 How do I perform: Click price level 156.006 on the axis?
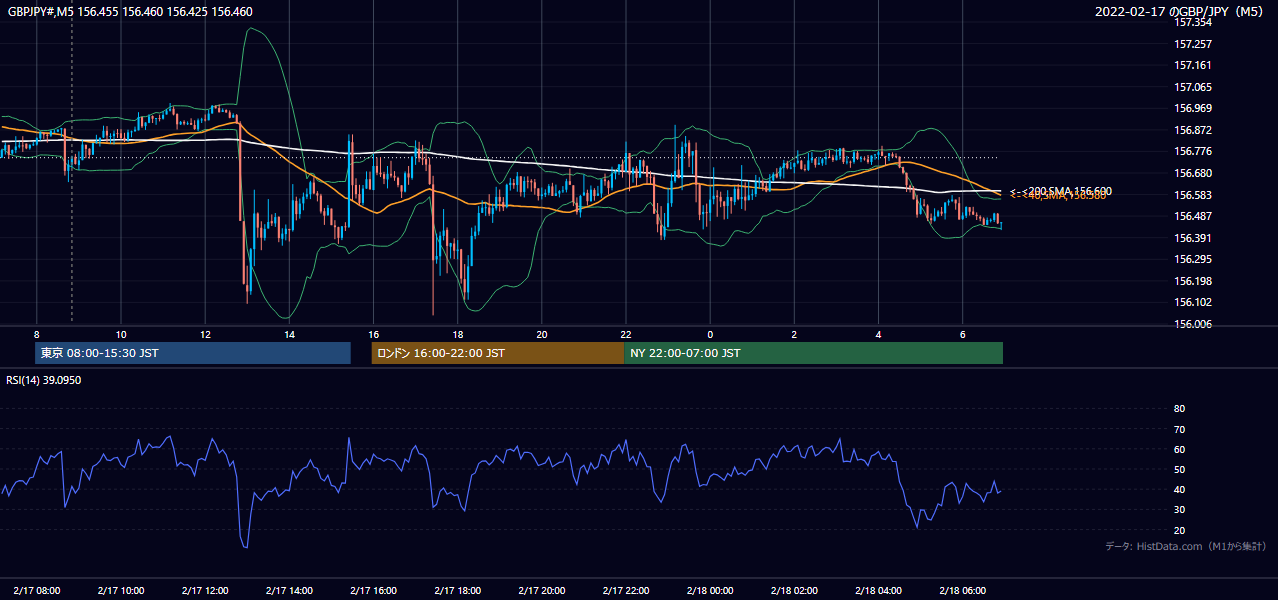tap(1193, 325)
